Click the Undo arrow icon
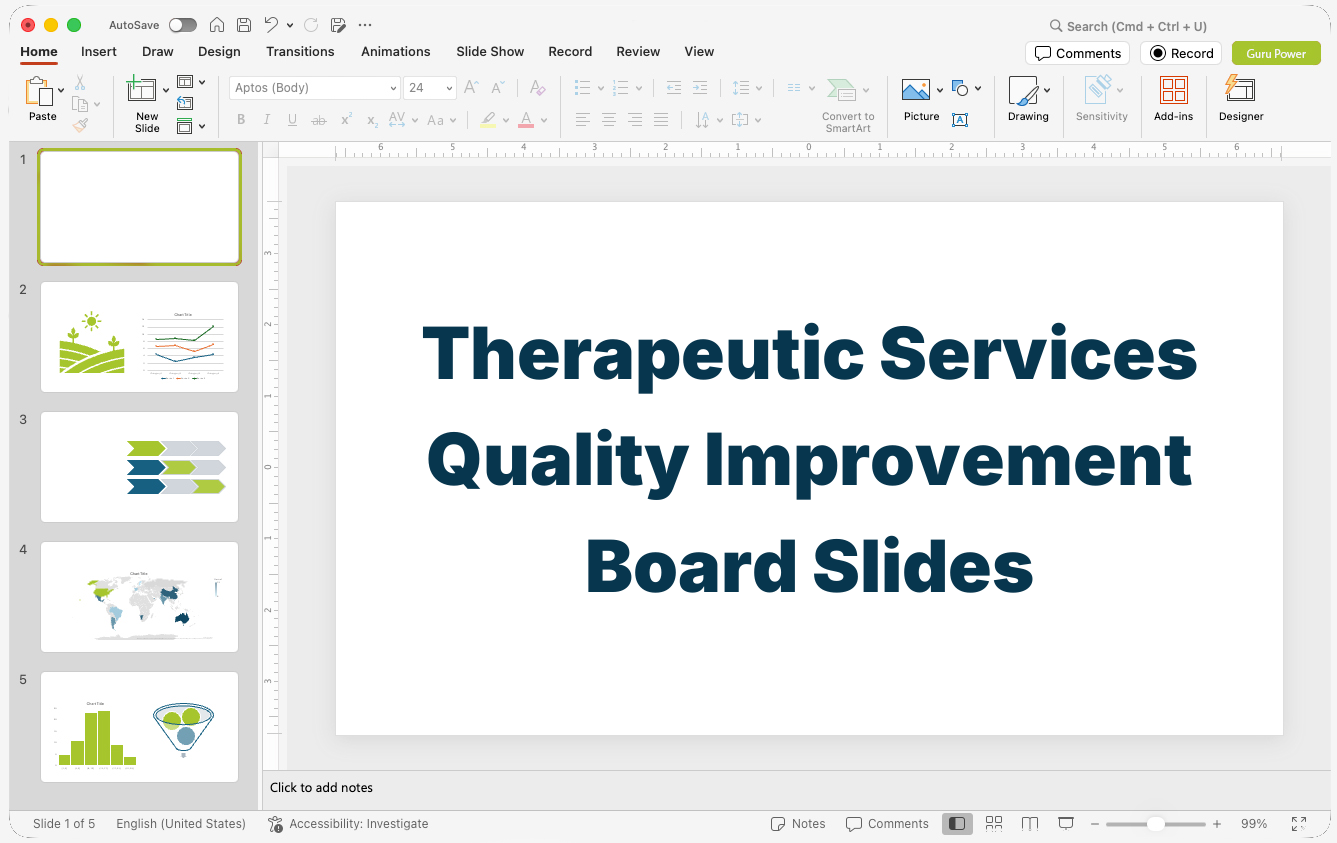 coord(271,25)
